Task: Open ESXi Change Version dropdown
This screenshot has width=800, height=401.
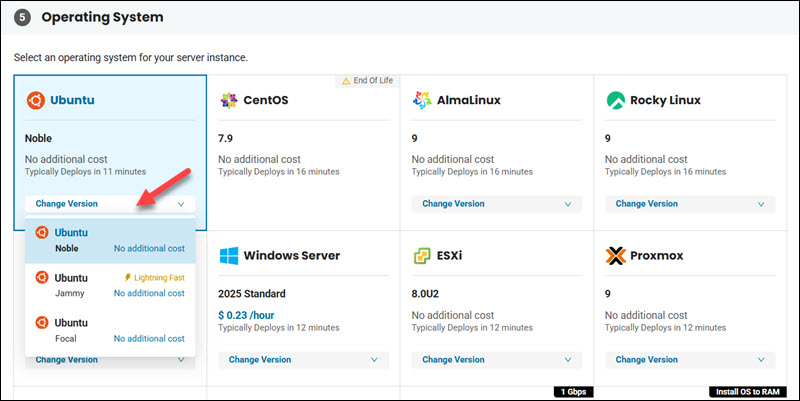Action: pyautogui.click(x=496, y=360)
